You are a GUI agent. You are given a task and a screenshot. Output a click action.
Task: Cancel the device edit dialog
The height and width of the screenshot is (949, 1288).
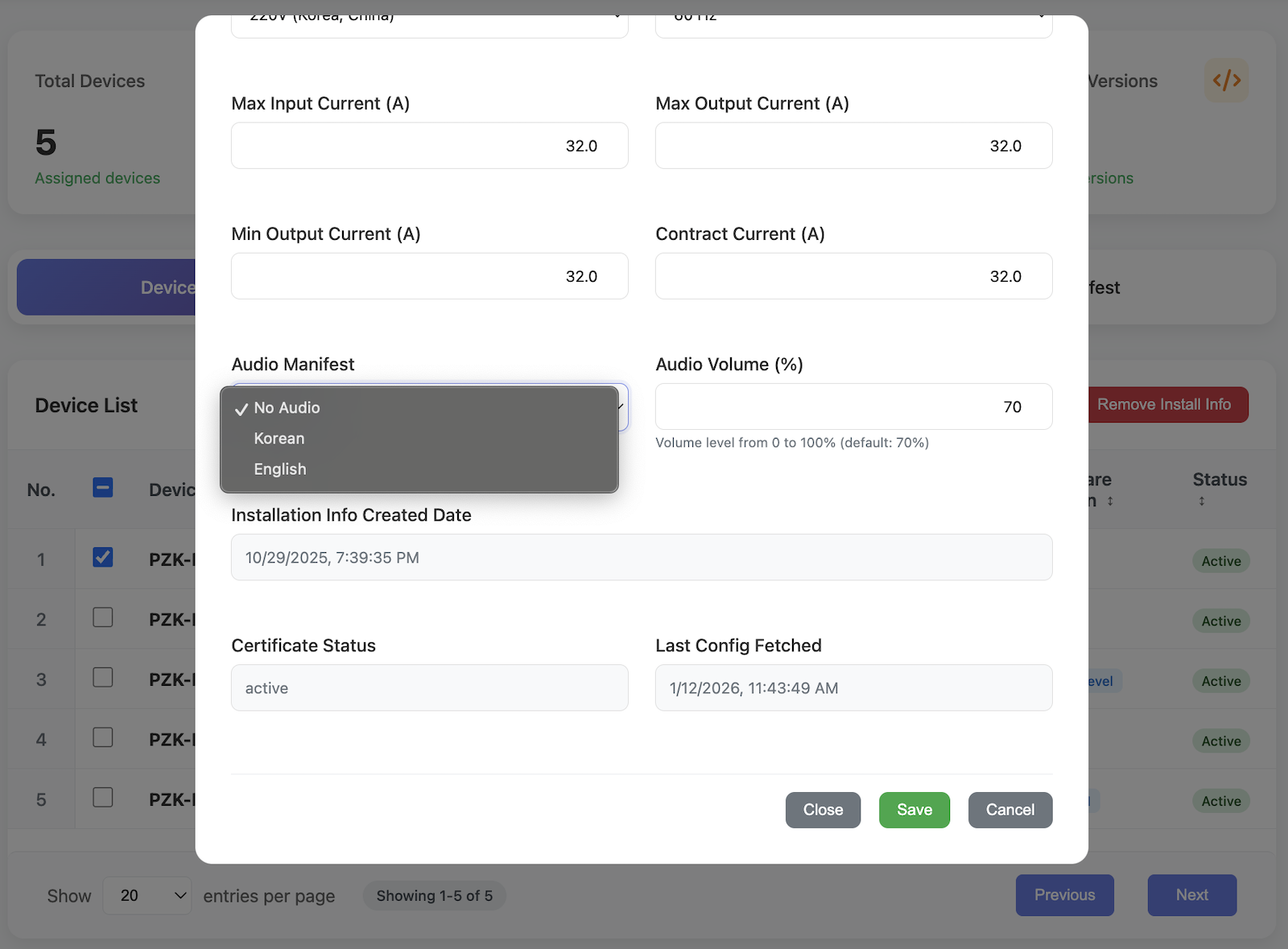tap(1009, 810)
